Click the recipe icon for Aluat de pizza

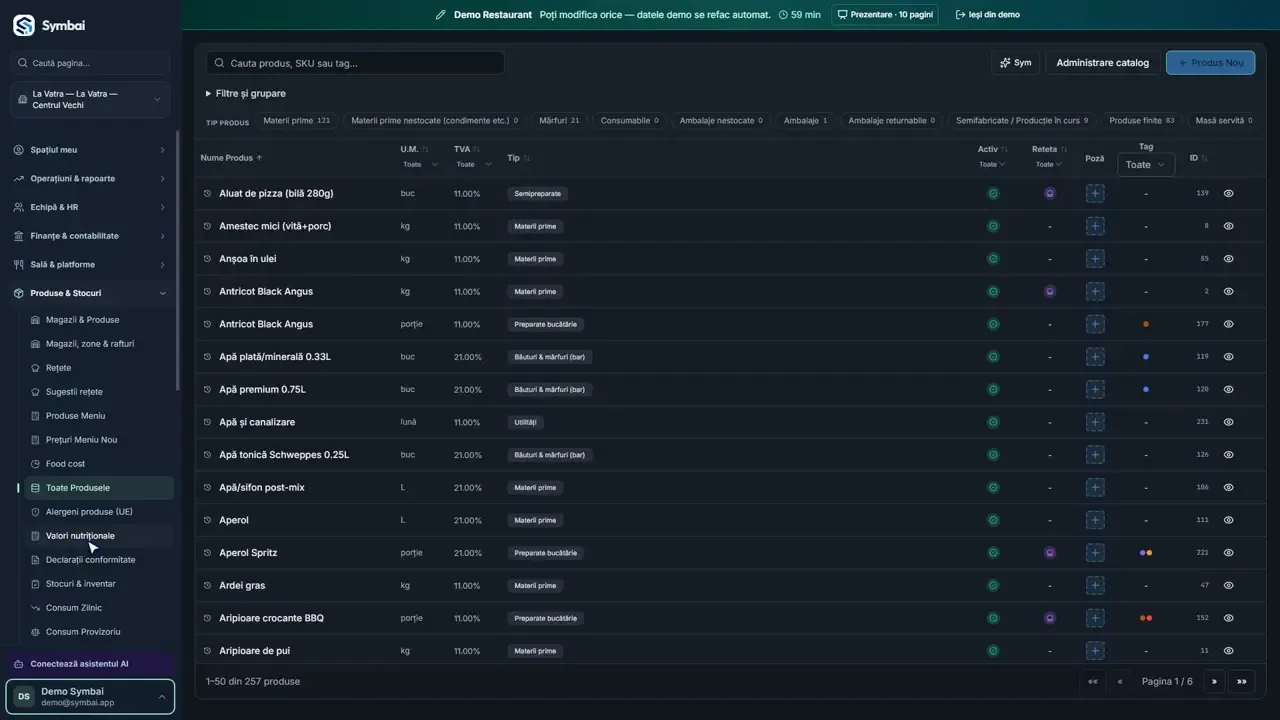pyautogui.click(x=1050, y=193)
